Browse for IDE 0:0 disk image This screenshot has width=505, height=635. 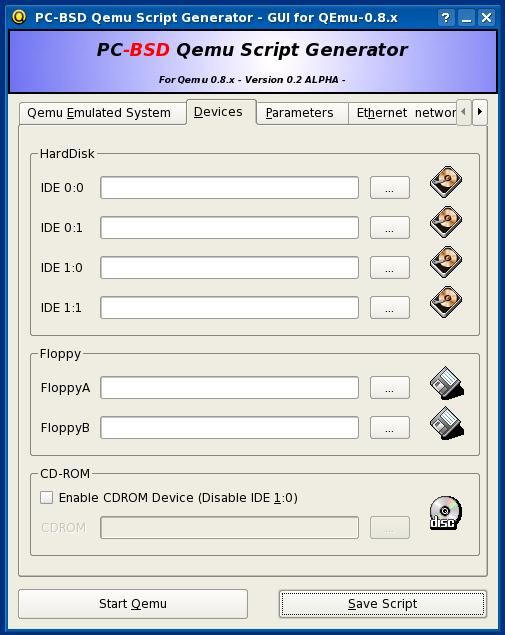click(390, 188)
